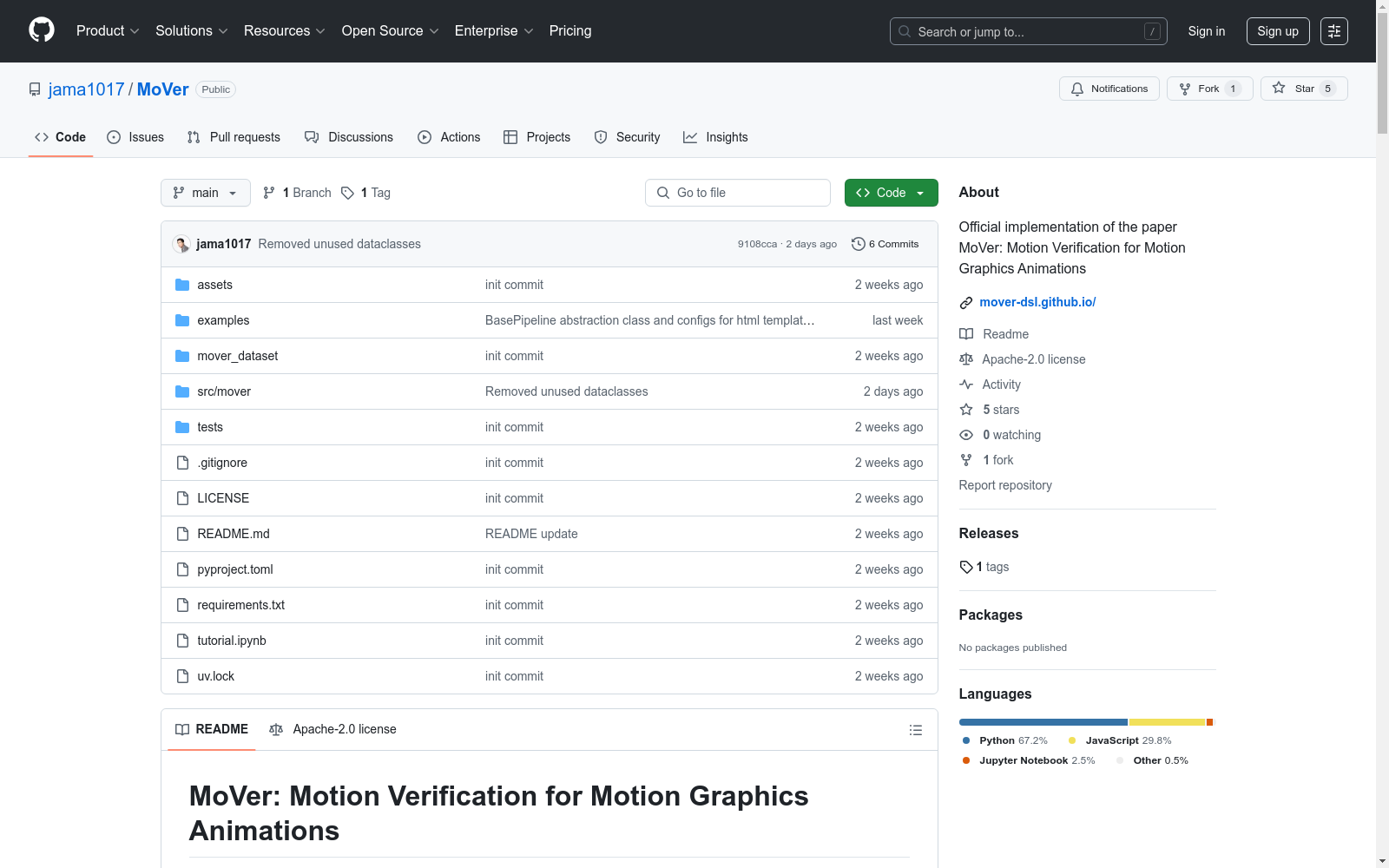Open the GitHub homepage logo

[x=42, y=30]
